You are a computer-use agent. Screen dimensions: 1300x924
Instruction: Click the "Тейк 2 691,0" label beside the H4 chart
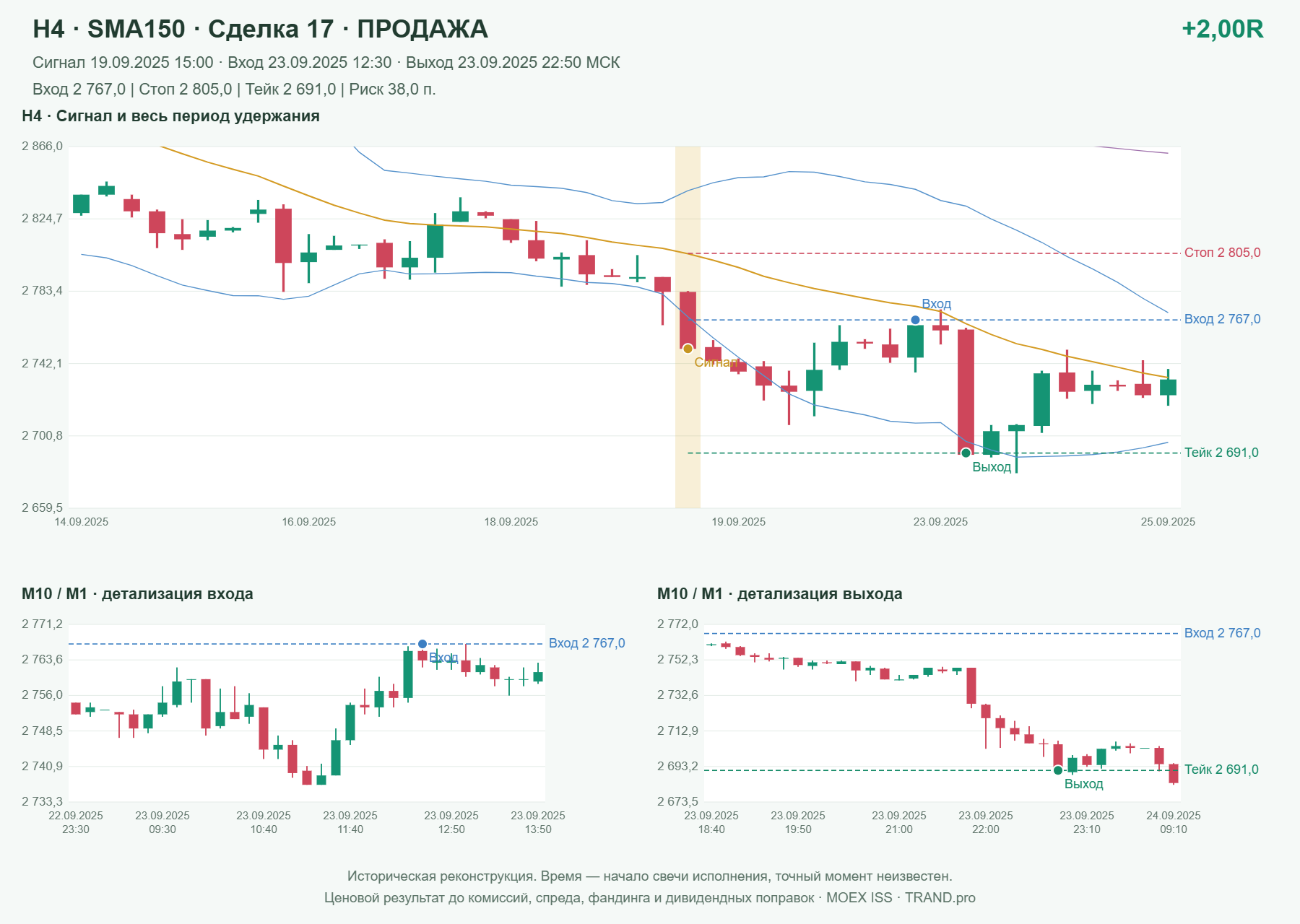click(x=1221, y=453)
